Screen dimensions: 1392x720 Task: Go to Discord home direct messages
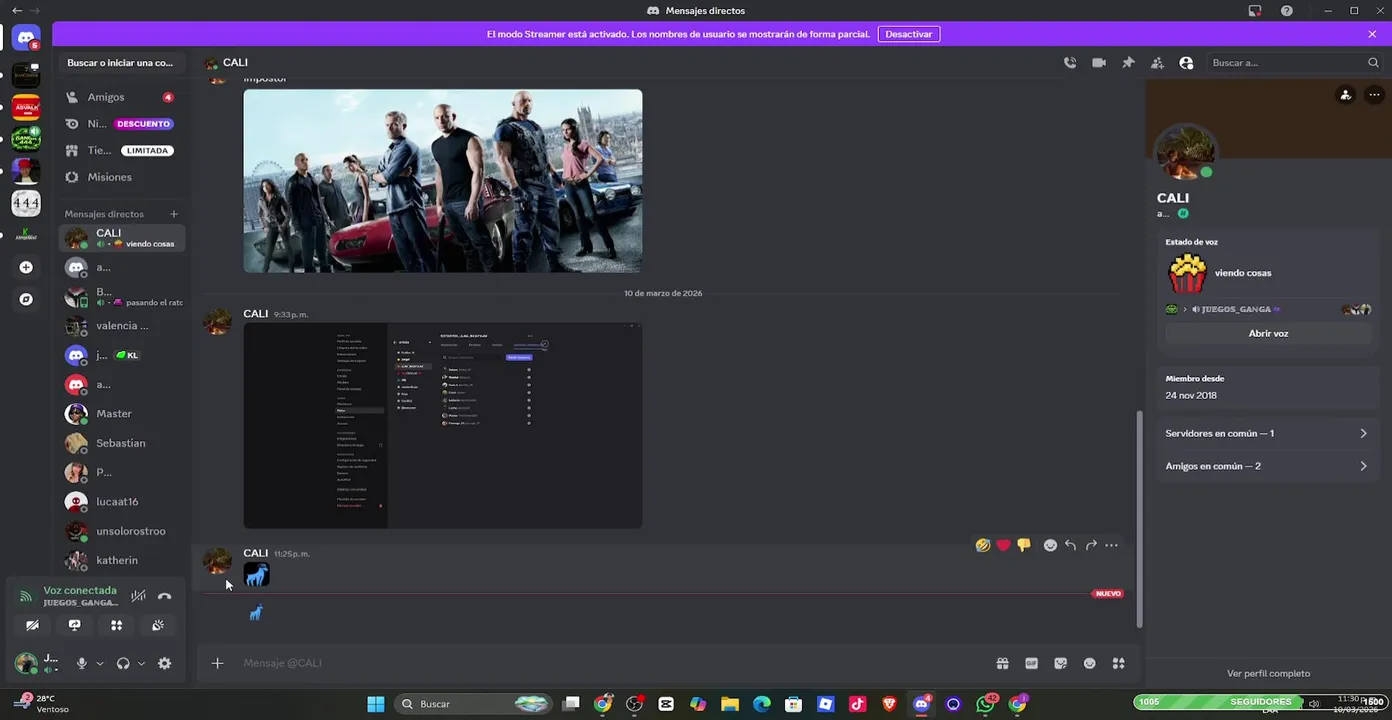pos(26,38)
